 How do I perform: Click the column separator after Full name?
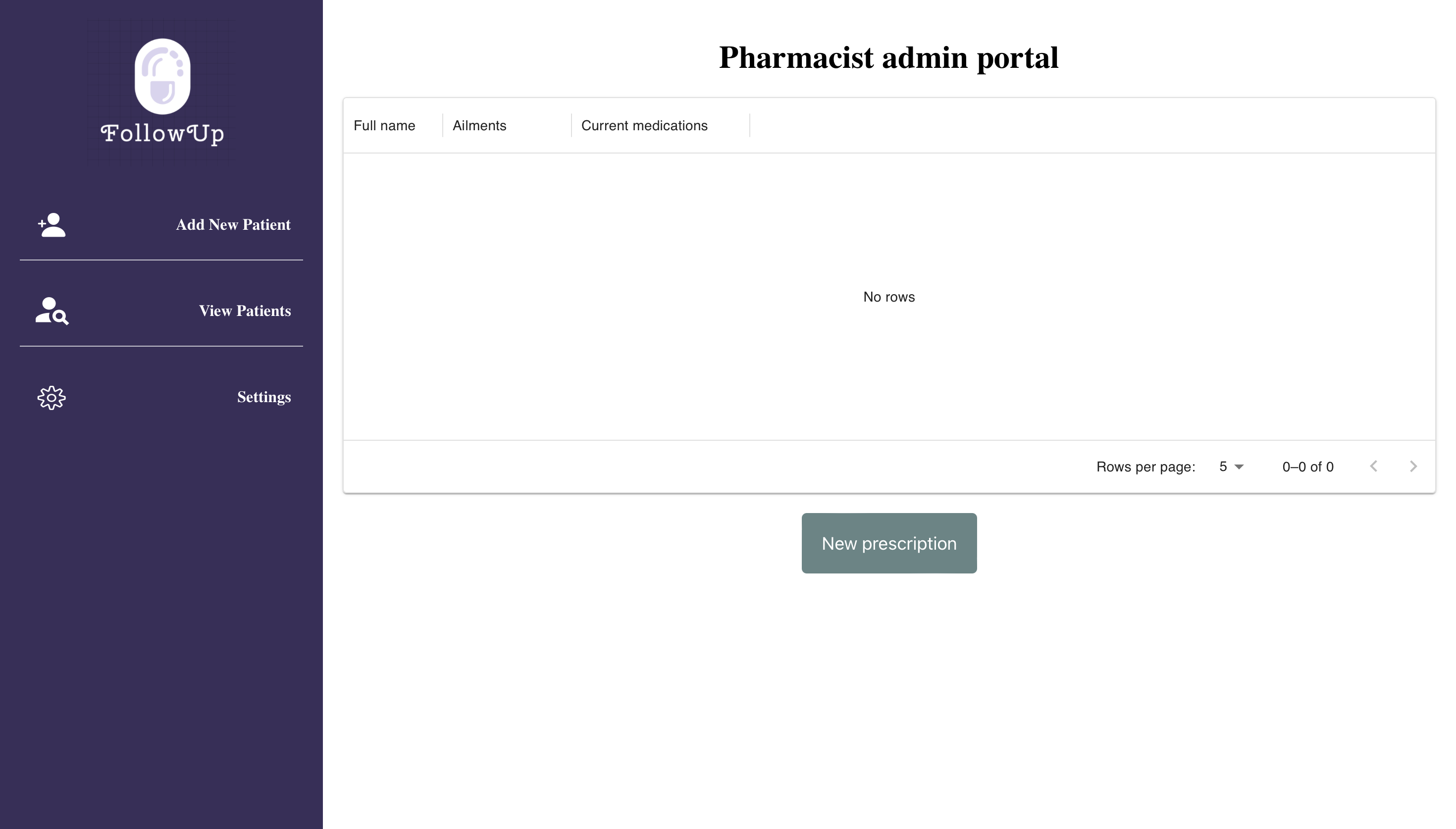click(x=442, y=126)
